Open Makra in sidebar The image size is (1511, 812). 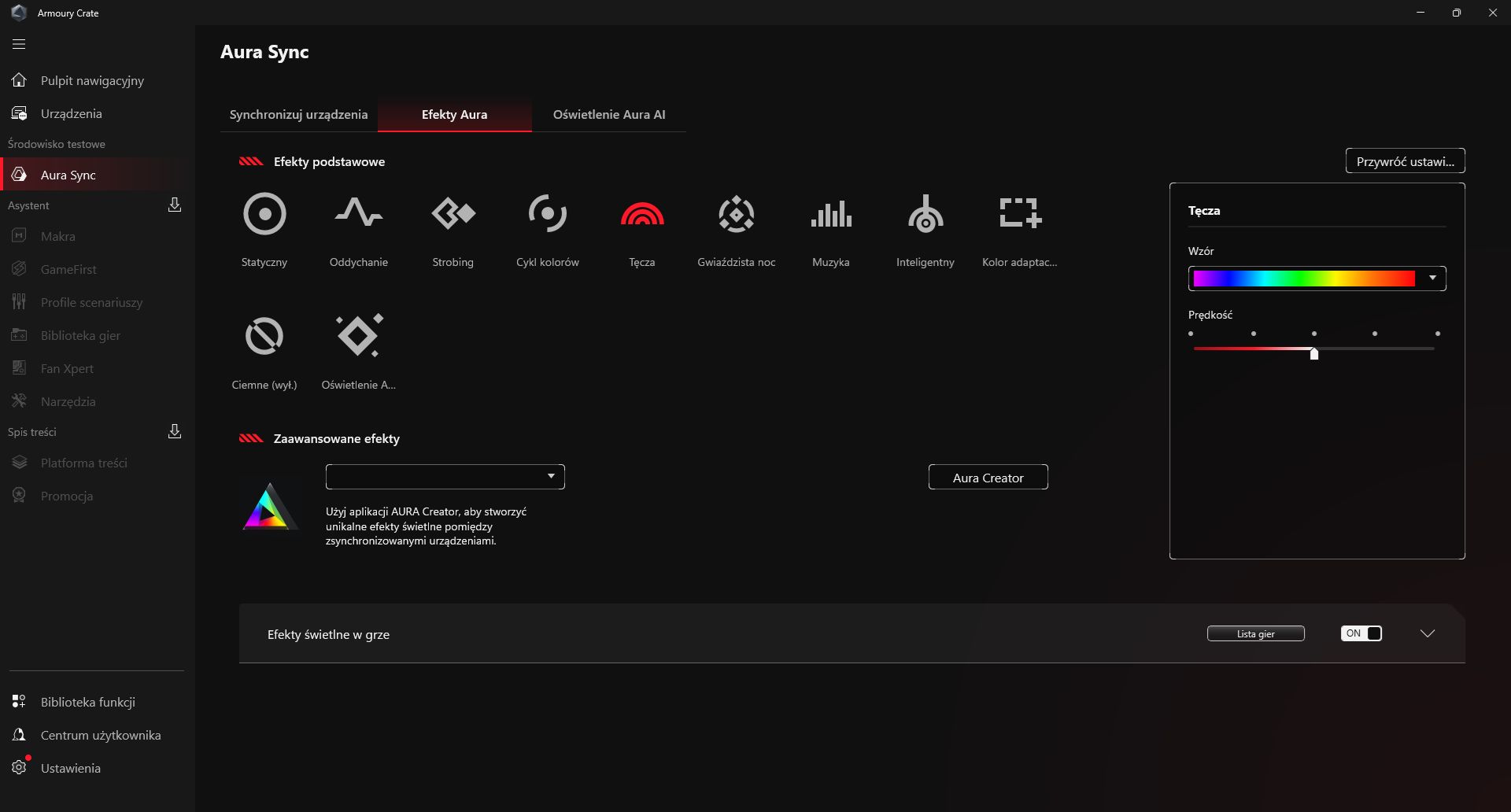98,236
